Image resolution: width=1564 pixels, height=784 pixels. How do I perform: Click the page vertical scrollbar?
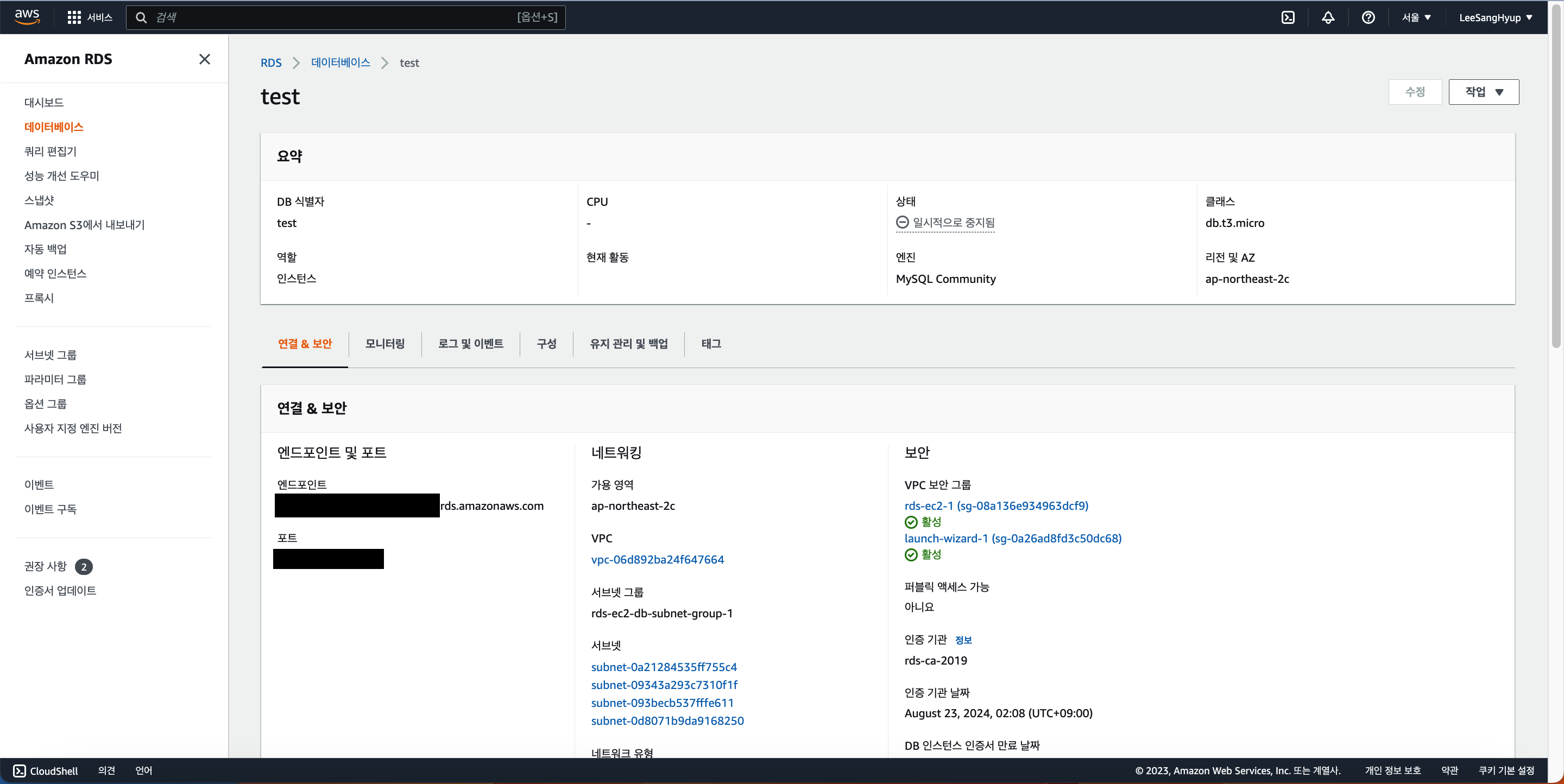[x=1555, y=176]
